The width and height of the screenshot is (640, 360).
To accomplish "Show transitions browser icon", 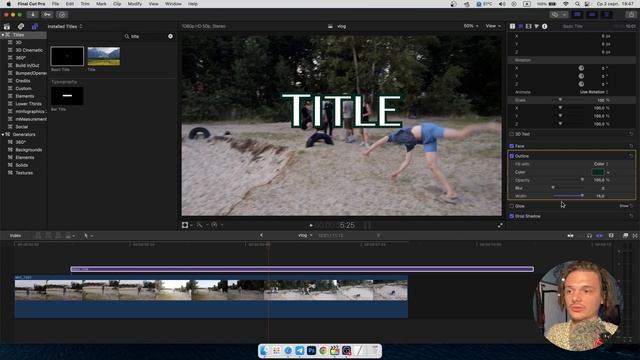I will coord(635,236).
